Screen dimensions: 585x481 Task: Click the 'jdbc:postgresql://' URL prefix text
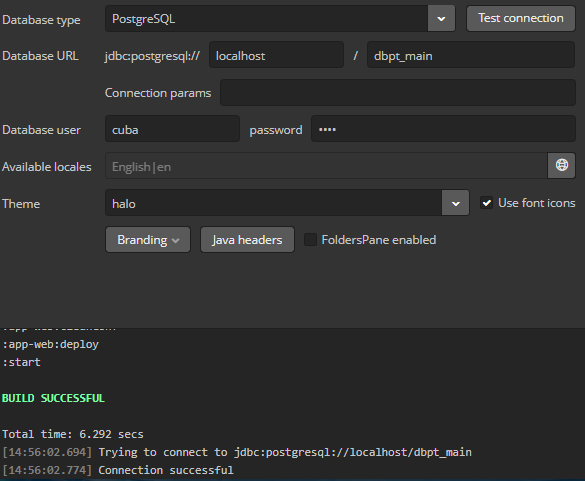click(x=152, y=56)
